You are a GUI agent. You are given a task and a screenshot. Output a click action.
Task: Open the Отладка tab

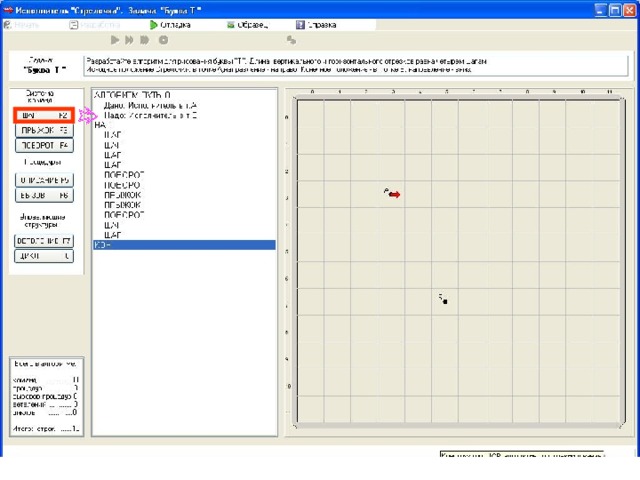(x=170, y=25)
